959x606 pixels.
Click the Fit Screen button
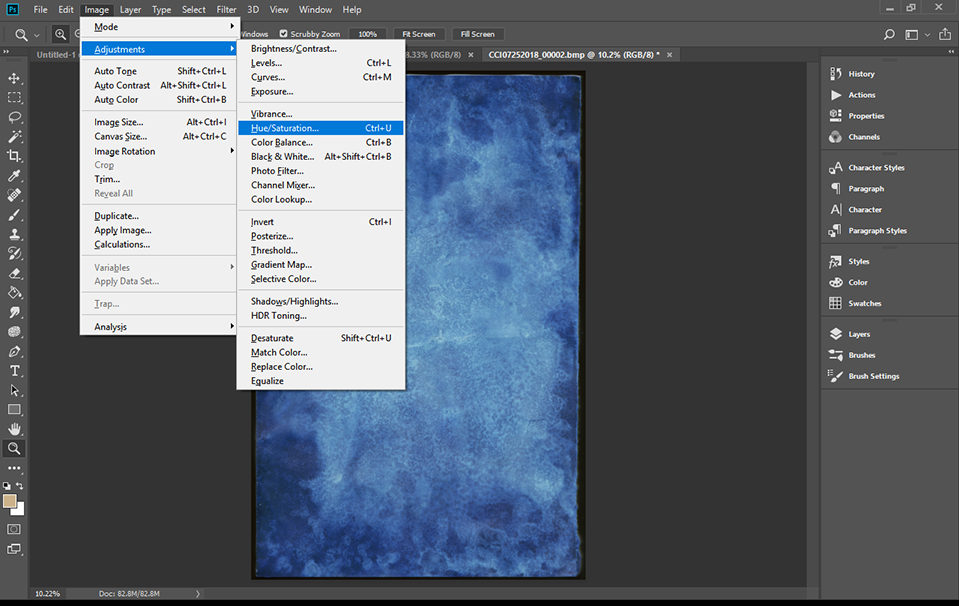click(418, 34)
